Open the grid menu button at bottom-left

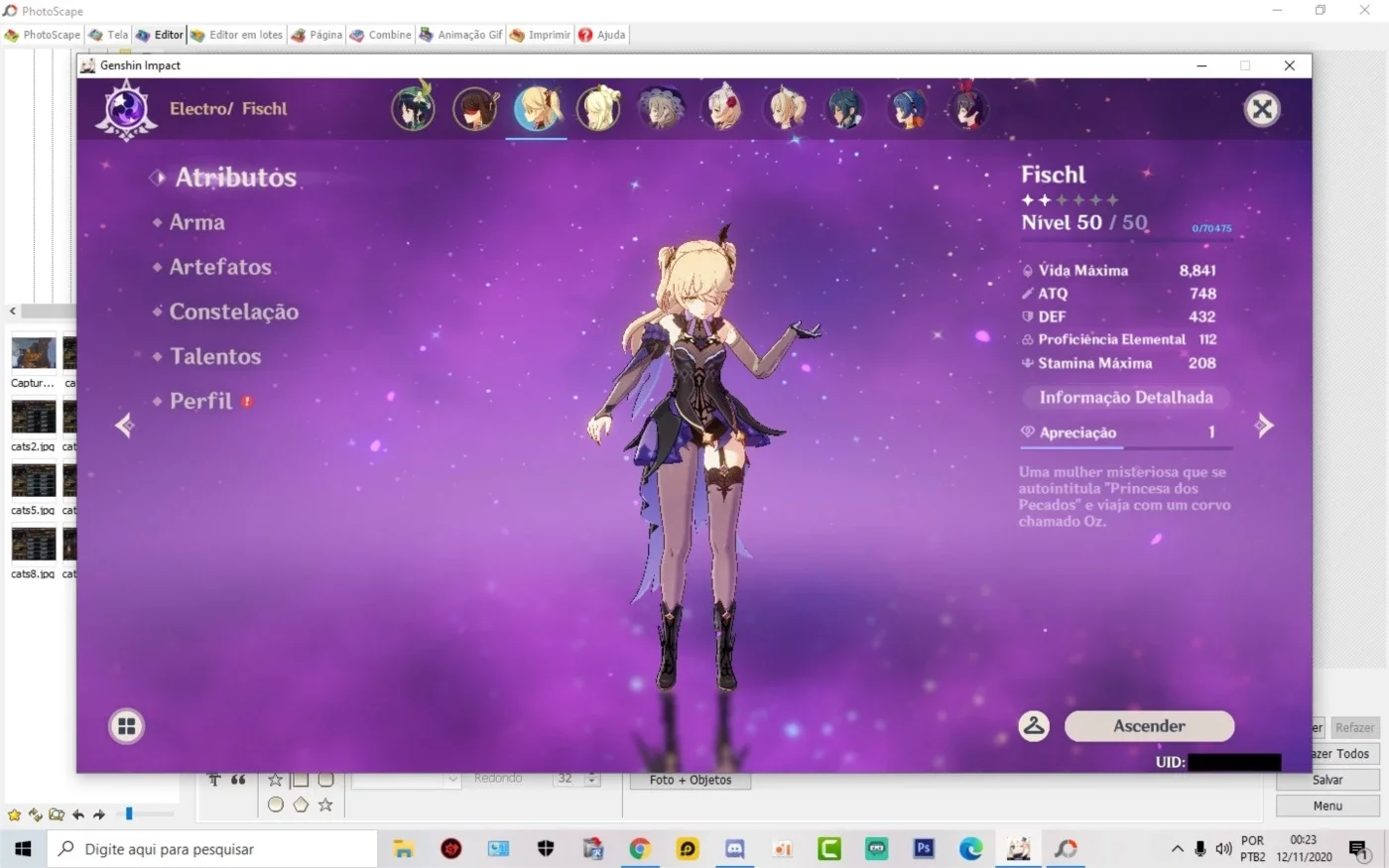click(x=126, y=726)
